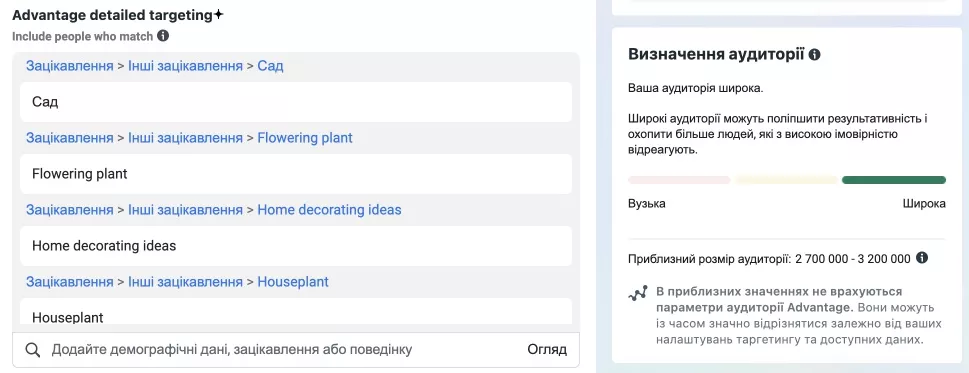Click Зацікавлення in the Сад breadcrumb
The height and width of the screenshot is (373, 969).
[70, 66]
